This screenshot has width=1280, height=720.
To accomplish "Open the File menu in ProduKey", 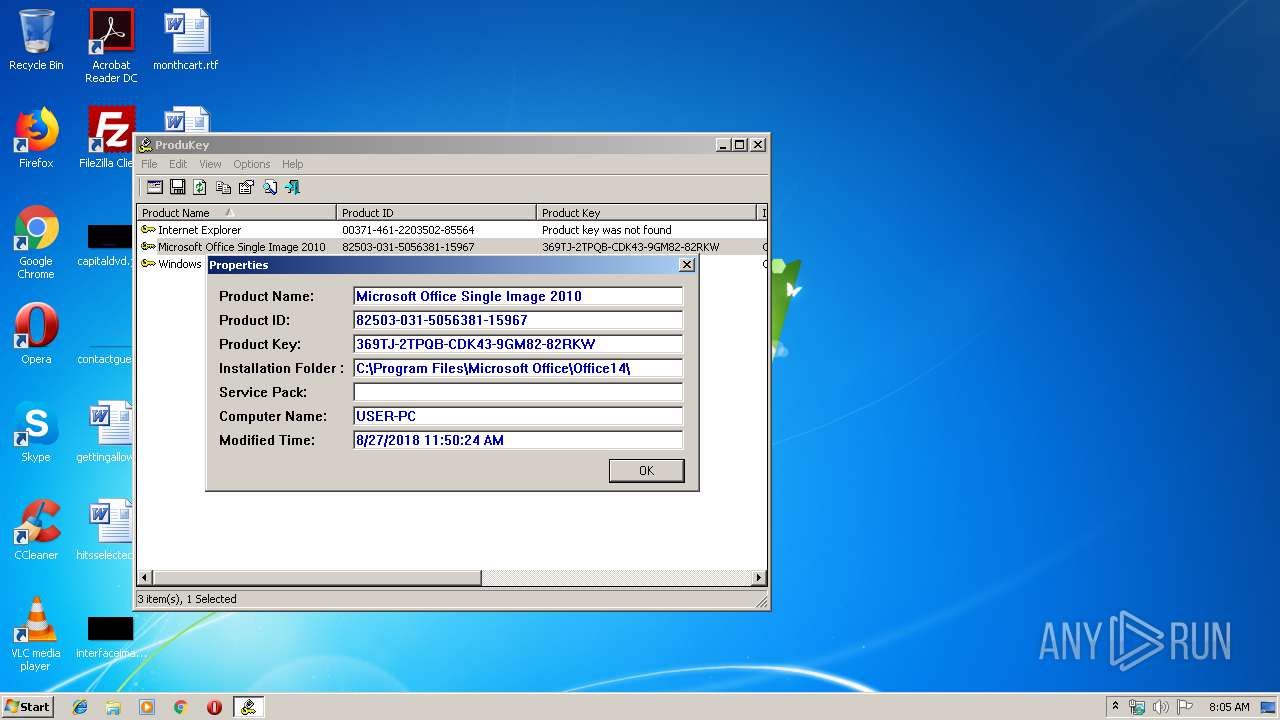I will [x=149, y=164].
